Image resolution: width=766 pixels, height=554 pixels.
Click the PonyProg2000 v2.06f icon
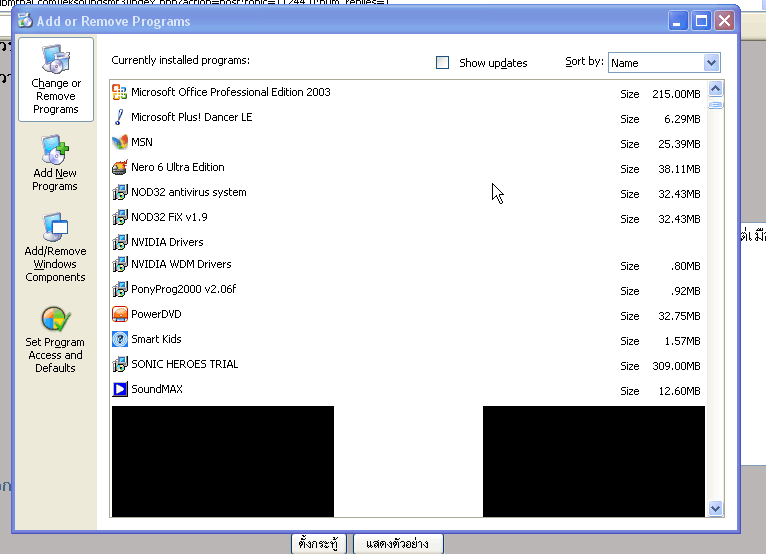tap(120, 289)
